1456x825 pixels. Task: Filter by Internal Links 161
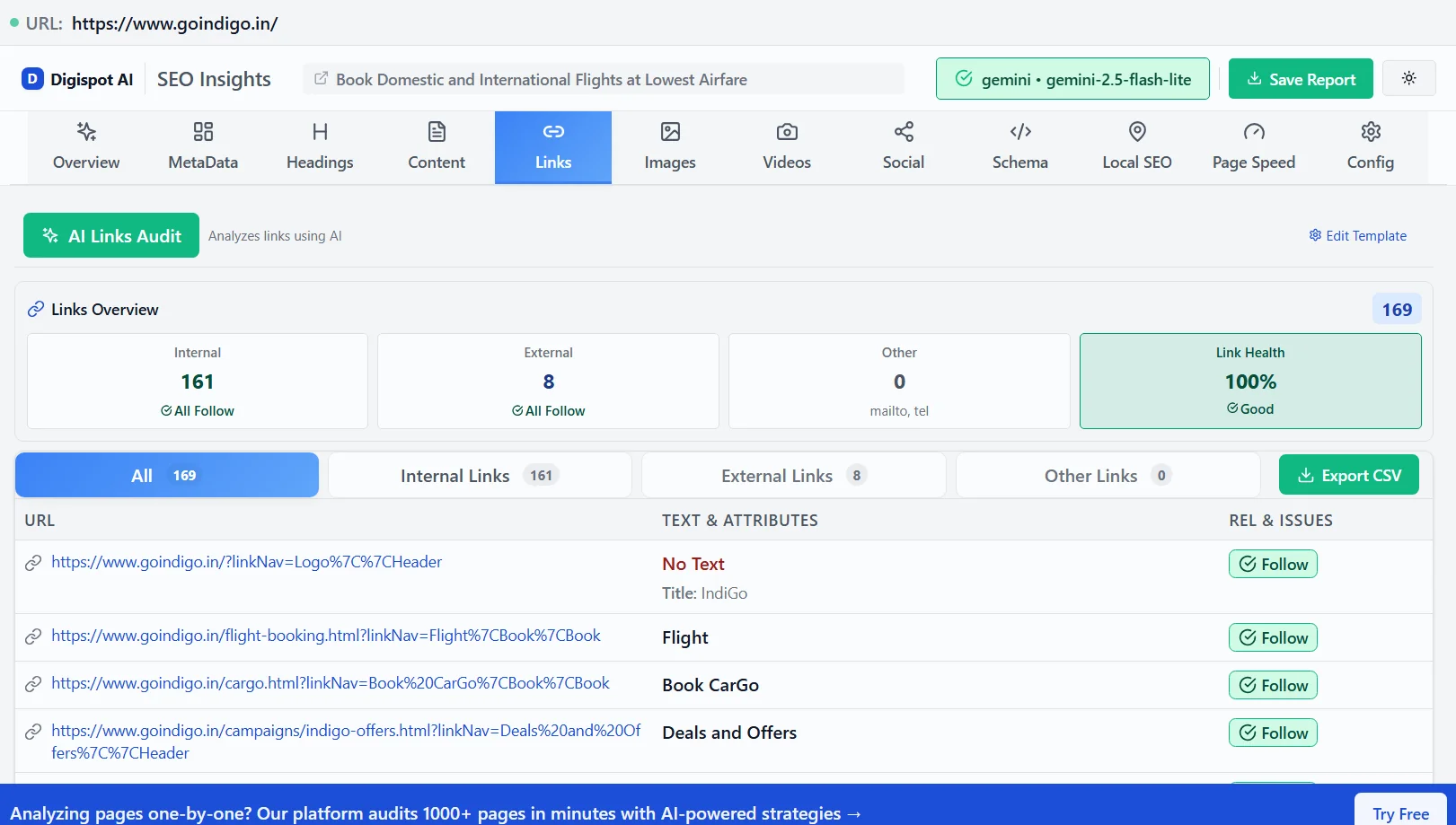click(480, 475)
